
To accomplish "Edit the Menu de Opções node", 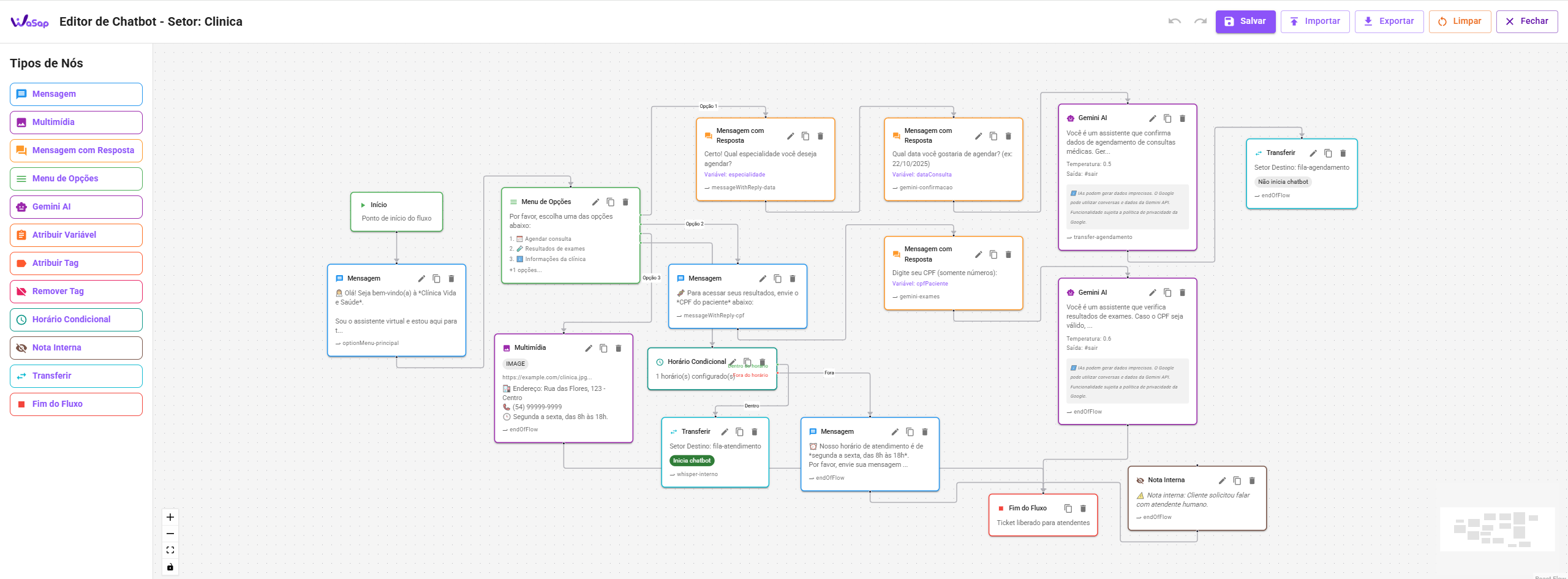I will point(596,202).
